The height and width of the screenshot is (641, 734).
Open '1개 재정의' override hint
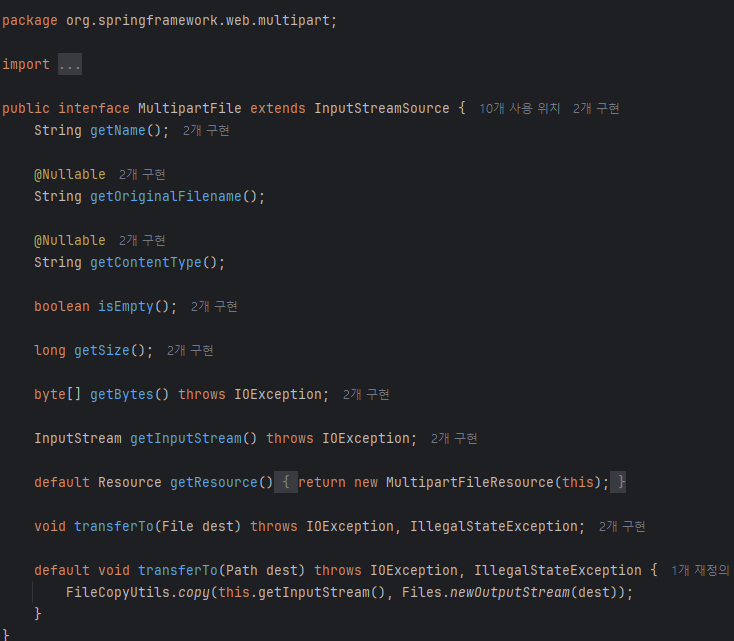pyautogui.click(x=700, y=571)
